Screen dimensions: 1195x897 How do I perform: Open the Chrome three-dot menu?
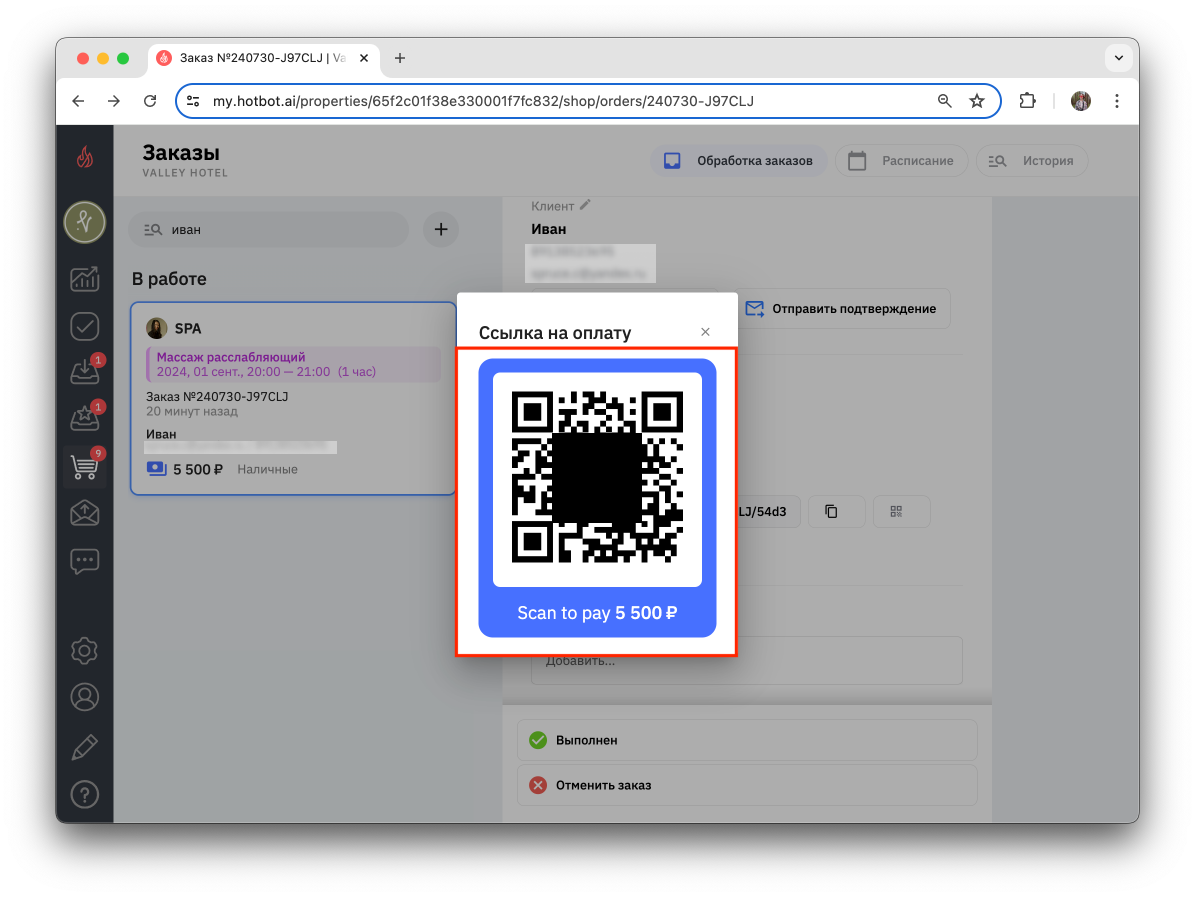pyautogui.click(x=1117, y=101)
